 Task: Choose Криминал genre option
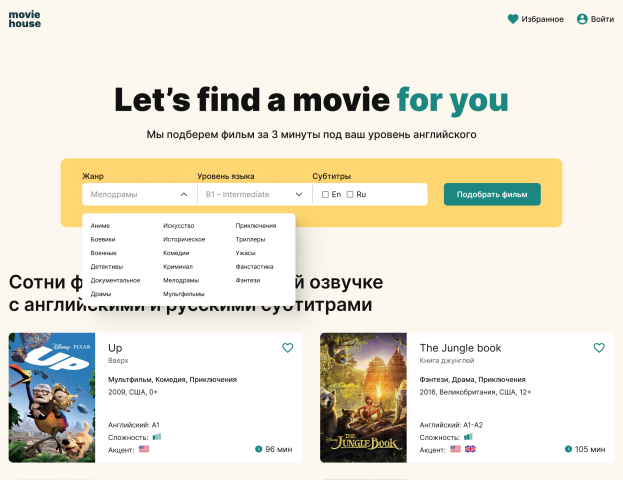[178, 267]
